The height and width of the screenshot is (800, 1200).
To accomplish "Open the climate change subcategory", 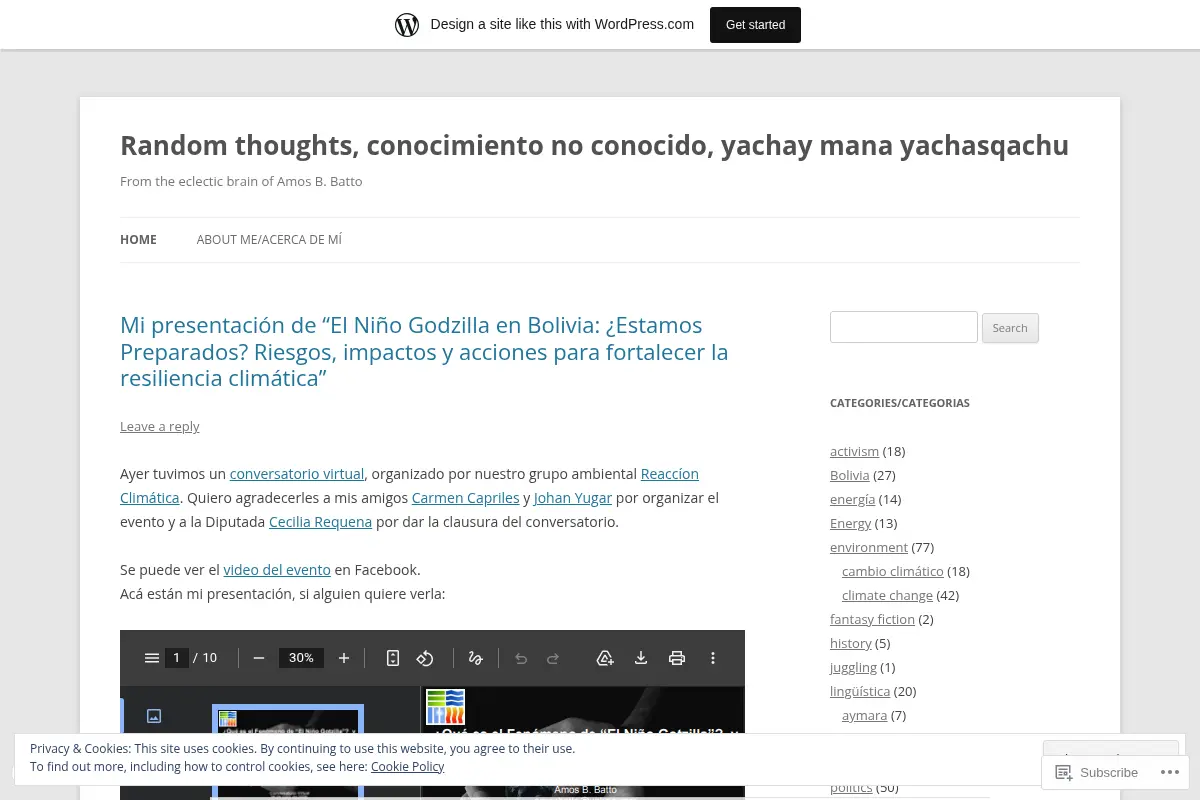I will click(887, 595).
